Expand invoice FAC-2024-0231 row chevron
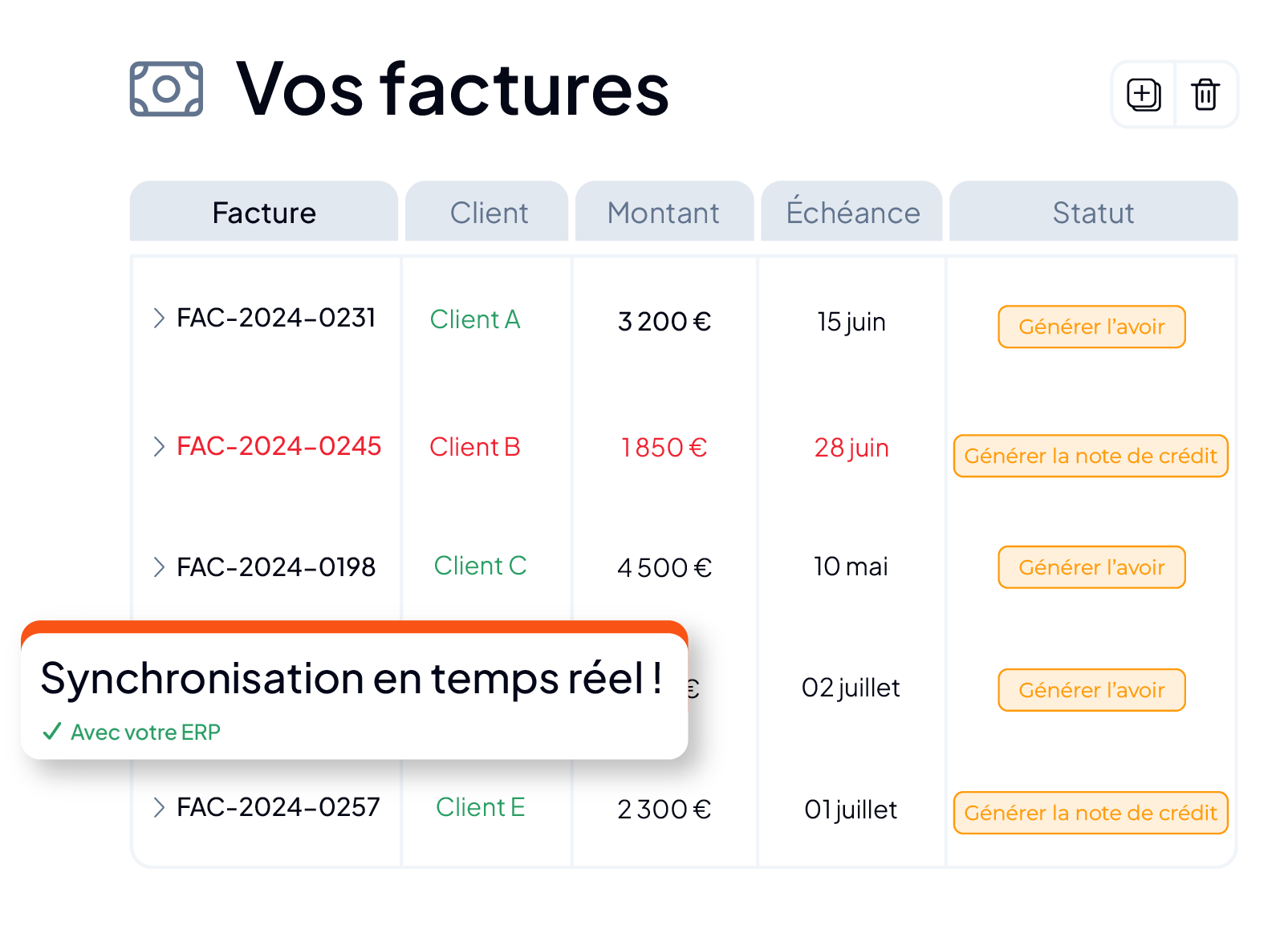 coord(159,318)
